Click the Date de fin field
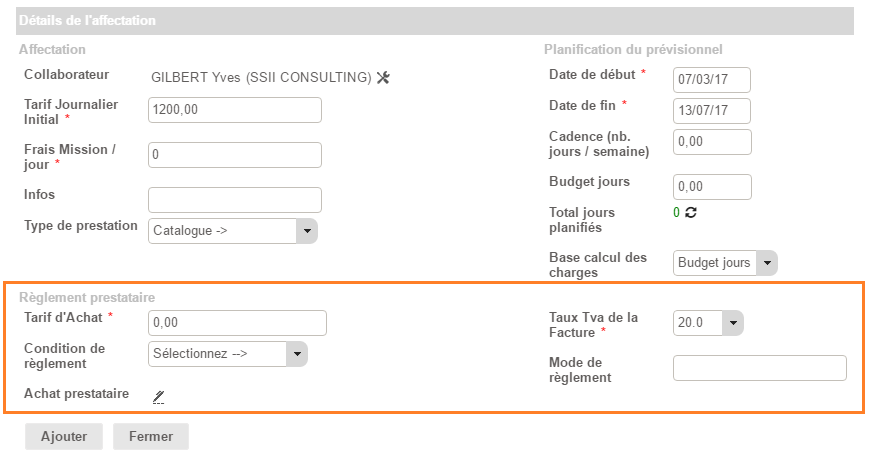This screenshot has height=458, width=874. (x=712, y=110)
